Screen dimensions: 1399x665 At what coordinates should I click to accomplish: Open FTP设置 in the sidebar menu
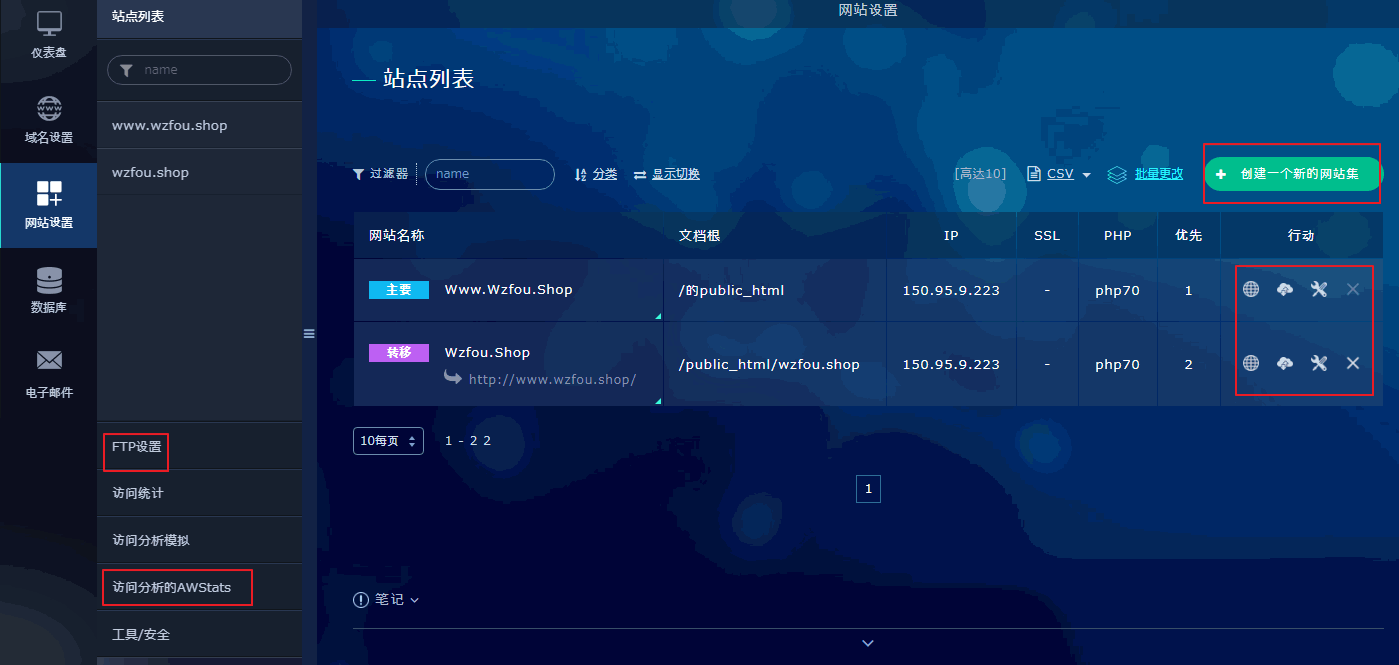(x=137, y=447)
